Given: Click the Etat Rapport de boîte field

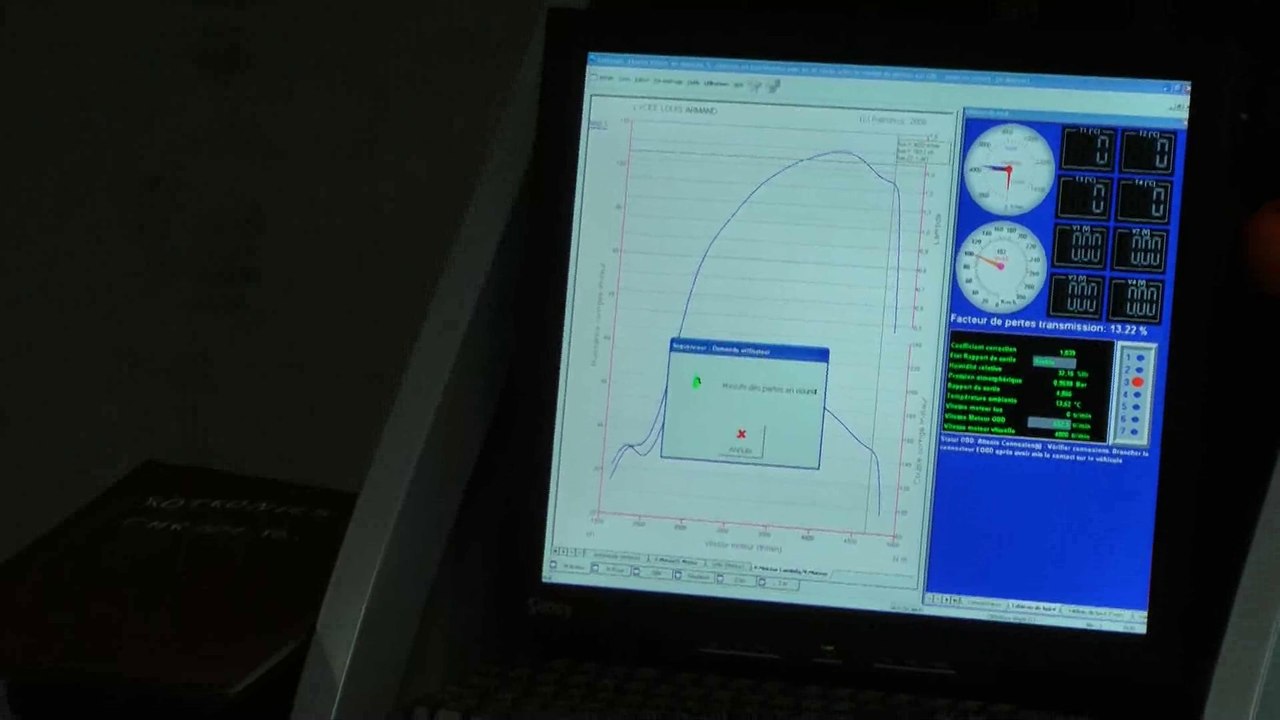Looking at the screenshot, I should 1053,361.
